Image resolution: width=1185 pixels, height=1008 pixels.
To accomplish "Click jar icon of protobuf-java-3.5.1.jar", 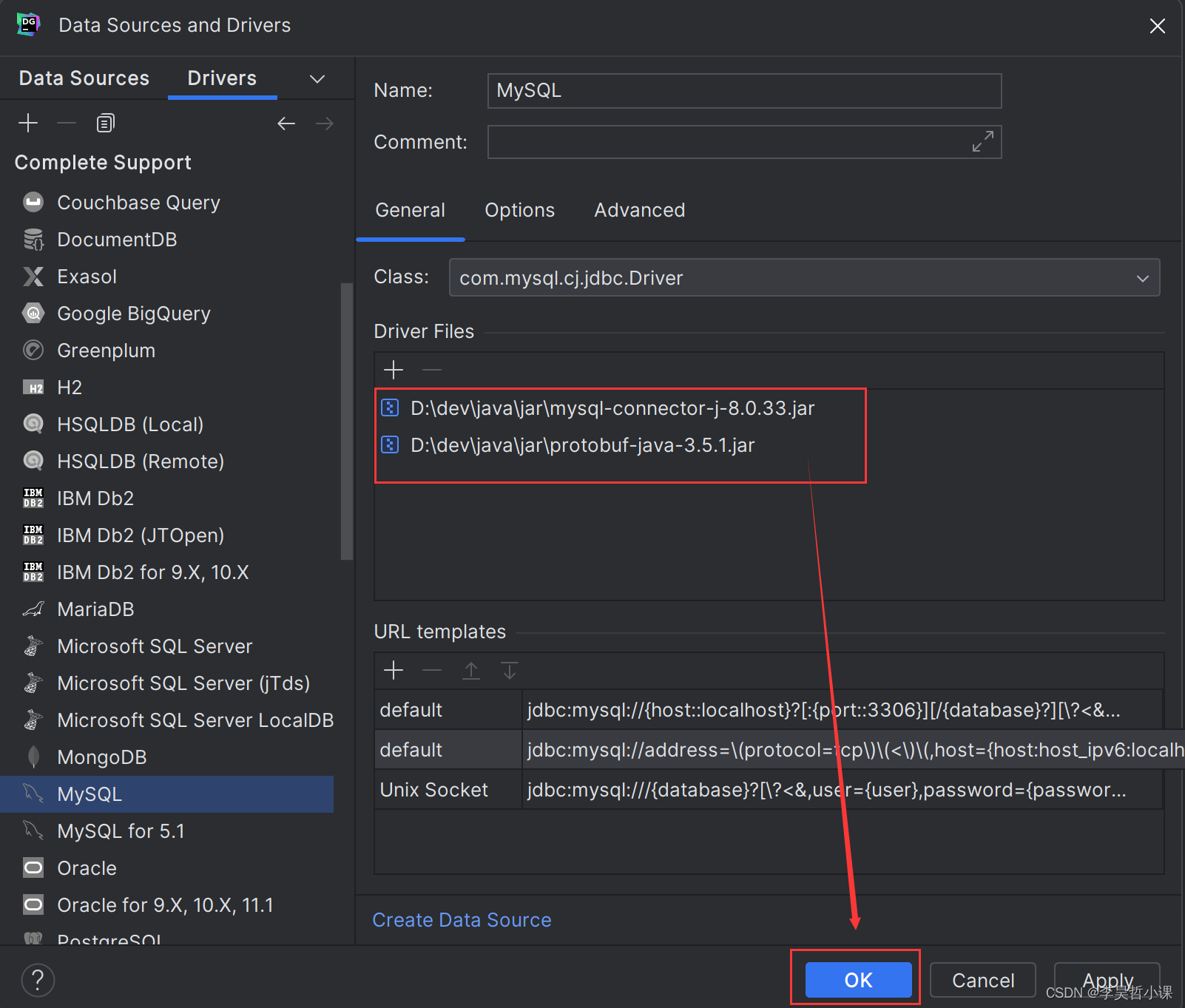I will click(390, 444).
